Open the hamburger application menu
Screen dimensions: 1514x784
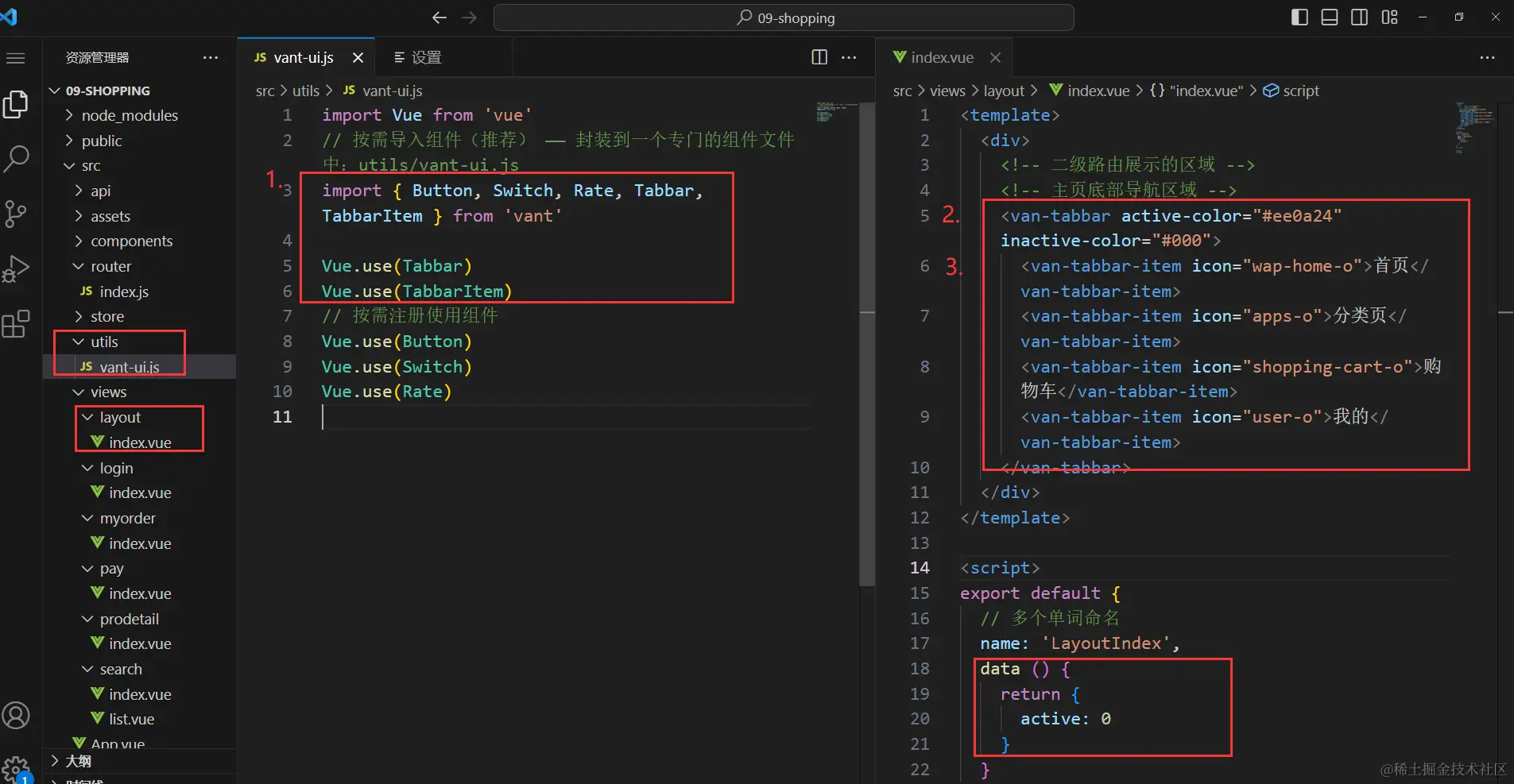[x=16, y=58]
